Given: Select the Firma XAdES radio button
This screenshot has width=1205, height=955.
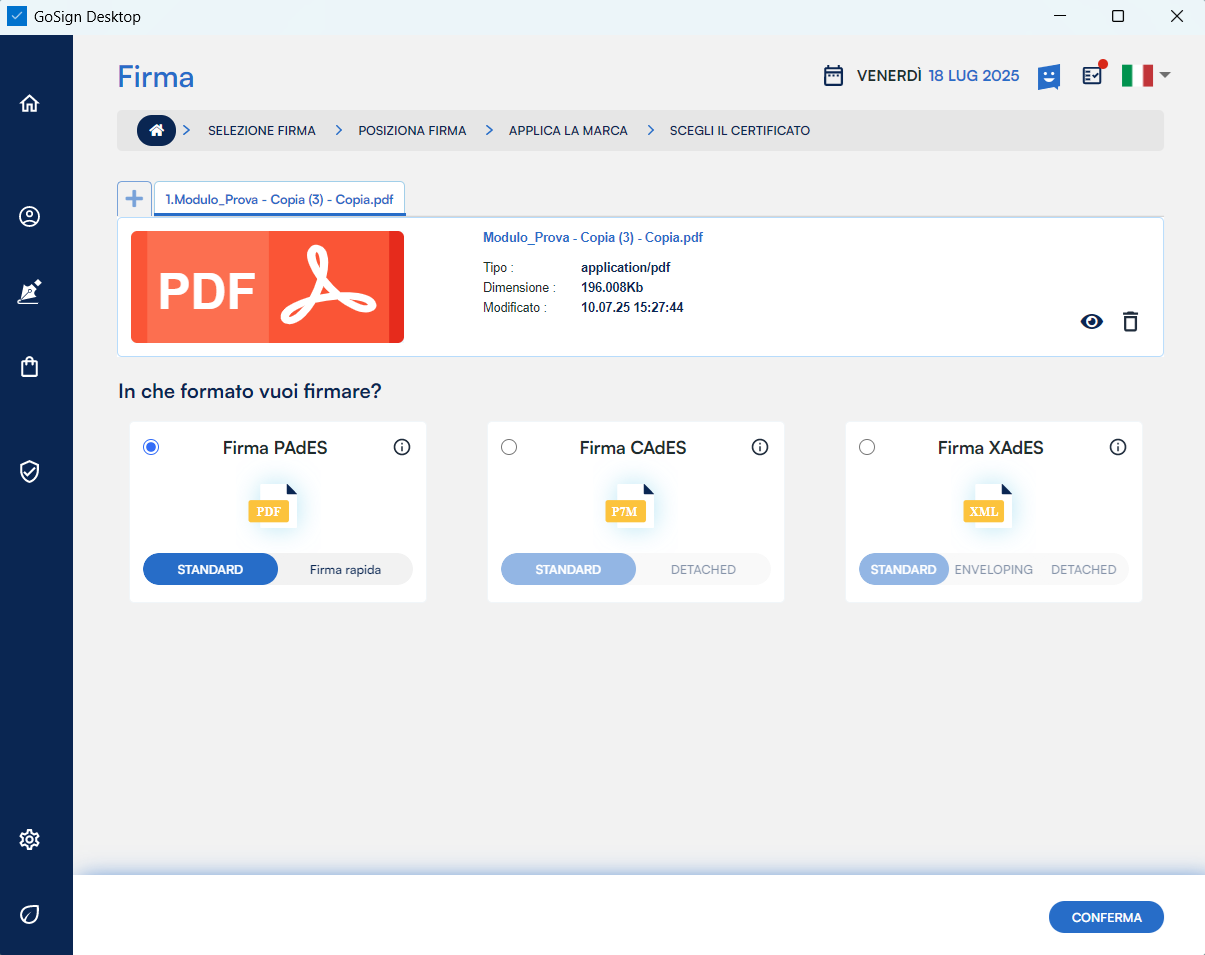Looking at the screenshot, I should pos(867,447).
